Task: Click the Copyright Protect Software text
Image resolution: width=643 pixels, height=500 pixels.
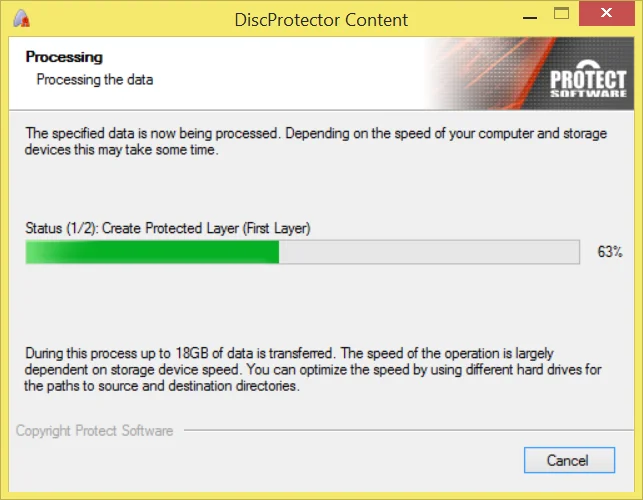Action: (x=95, y=431)
